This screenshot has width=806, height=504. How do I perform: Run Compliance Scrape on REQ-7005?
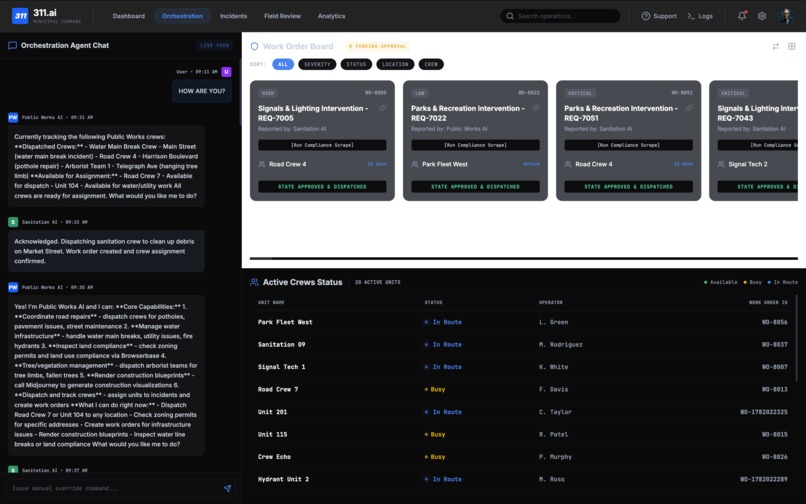pos(322,145)
